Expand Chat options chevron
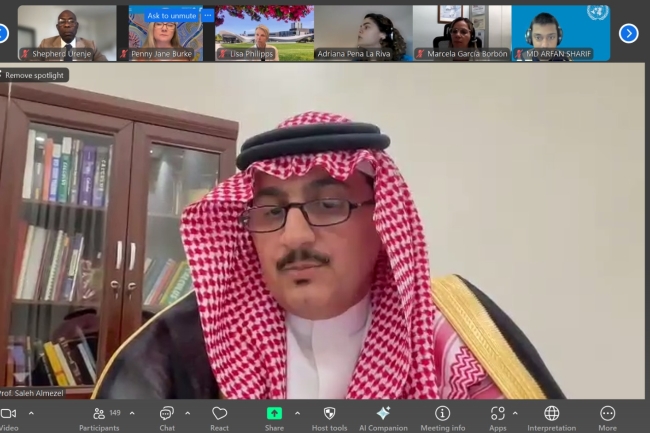650x433 pixels. [187, 413]
